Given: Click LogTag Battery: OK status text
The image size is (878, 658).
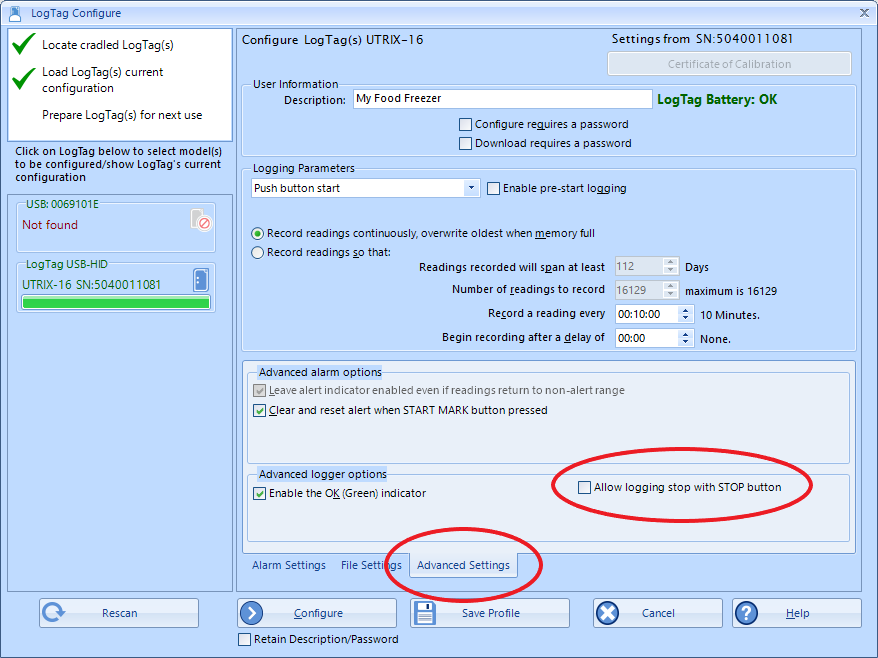Looking at the screenshot, I should (x=717, y=100).
